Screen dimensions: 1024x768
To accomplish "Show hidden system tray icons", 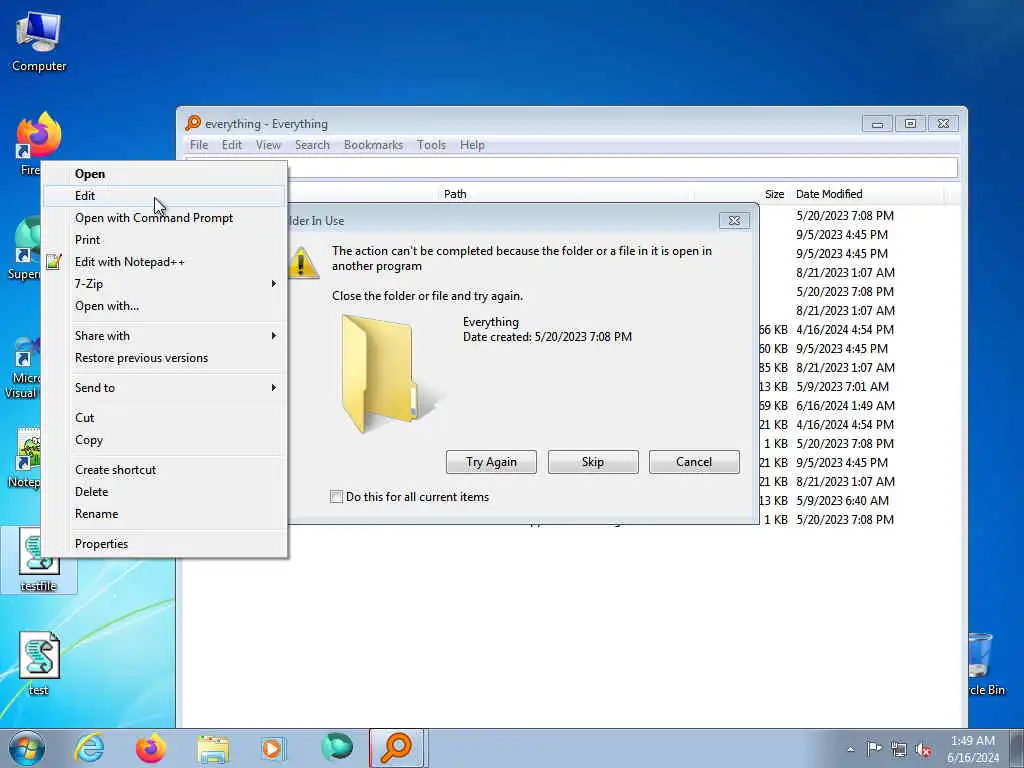I will pyautogui.click(x=850, y=749).
